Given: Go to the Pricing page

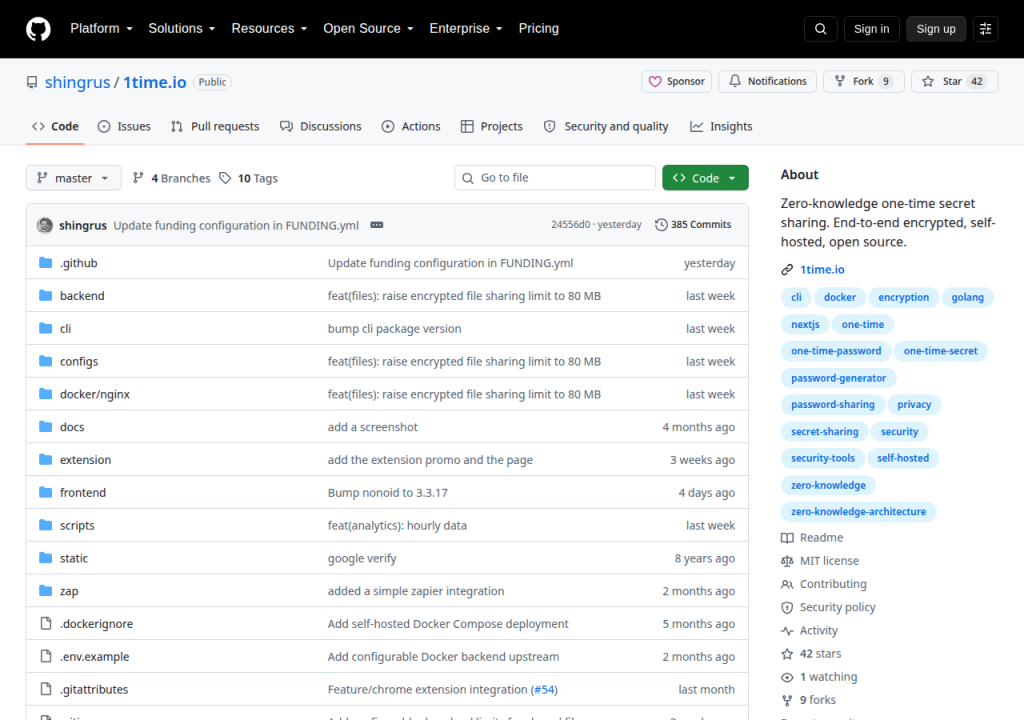Looking at the screenshot, I should click(x=539, y=29).
